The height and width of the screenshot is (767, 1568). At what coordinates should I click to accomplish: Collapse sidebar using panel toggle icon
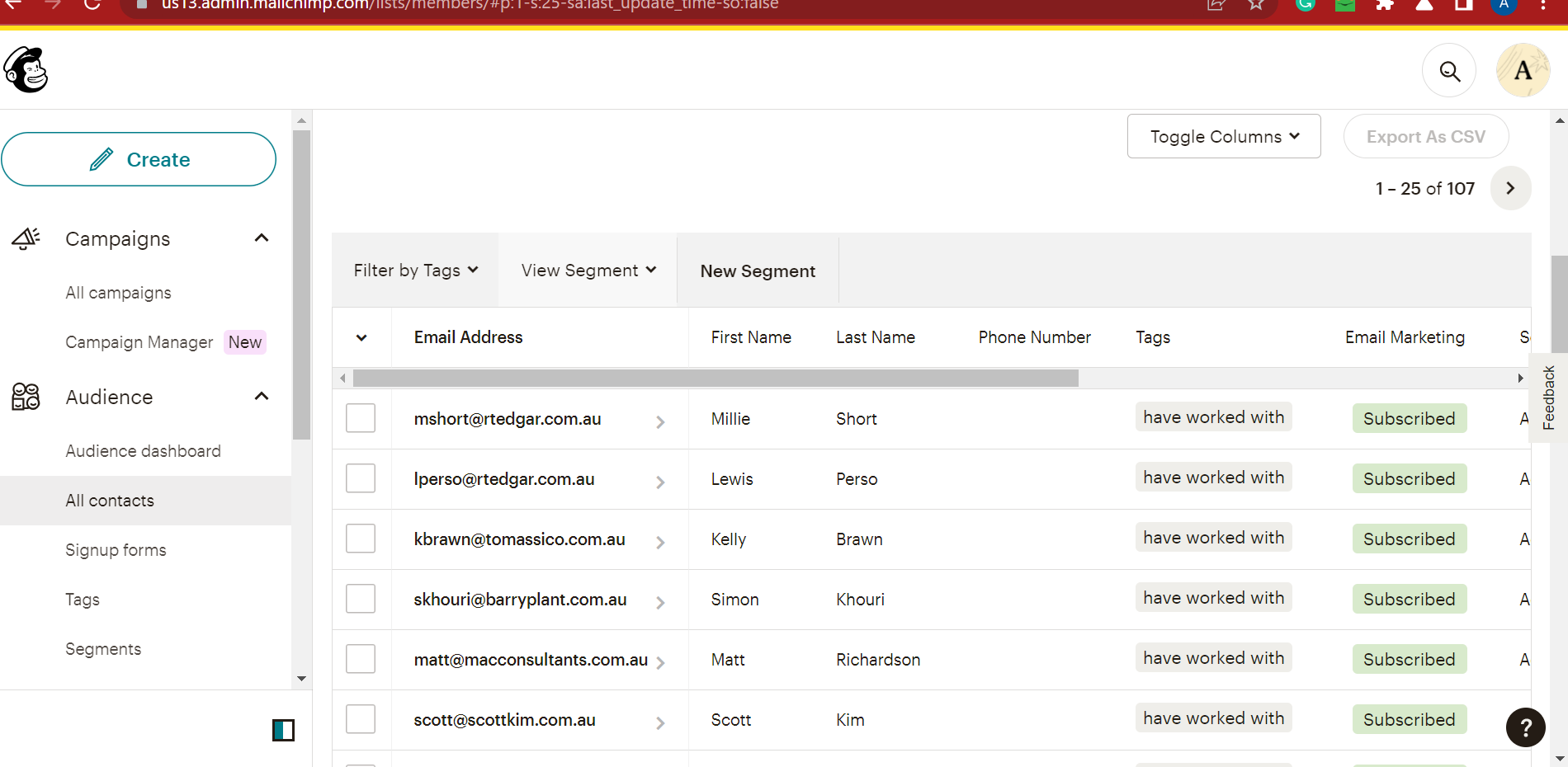click(283, 730)
